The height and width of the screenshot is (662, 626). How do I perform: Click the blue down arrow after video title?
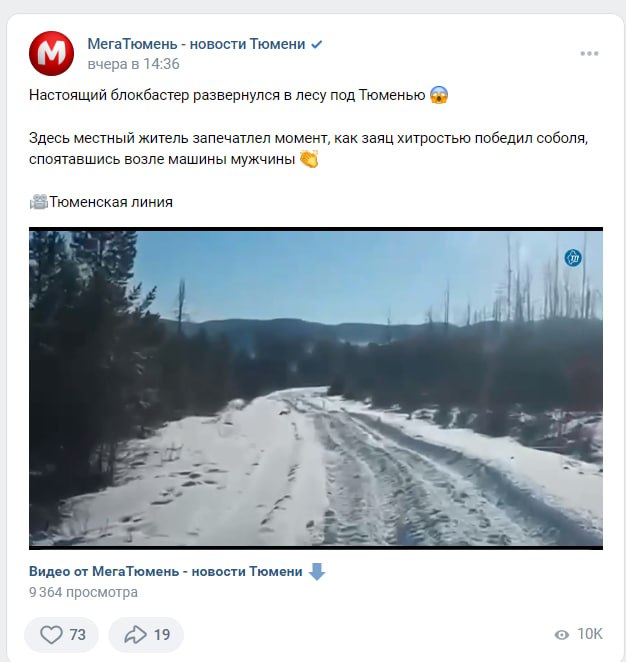coord(317,572)
